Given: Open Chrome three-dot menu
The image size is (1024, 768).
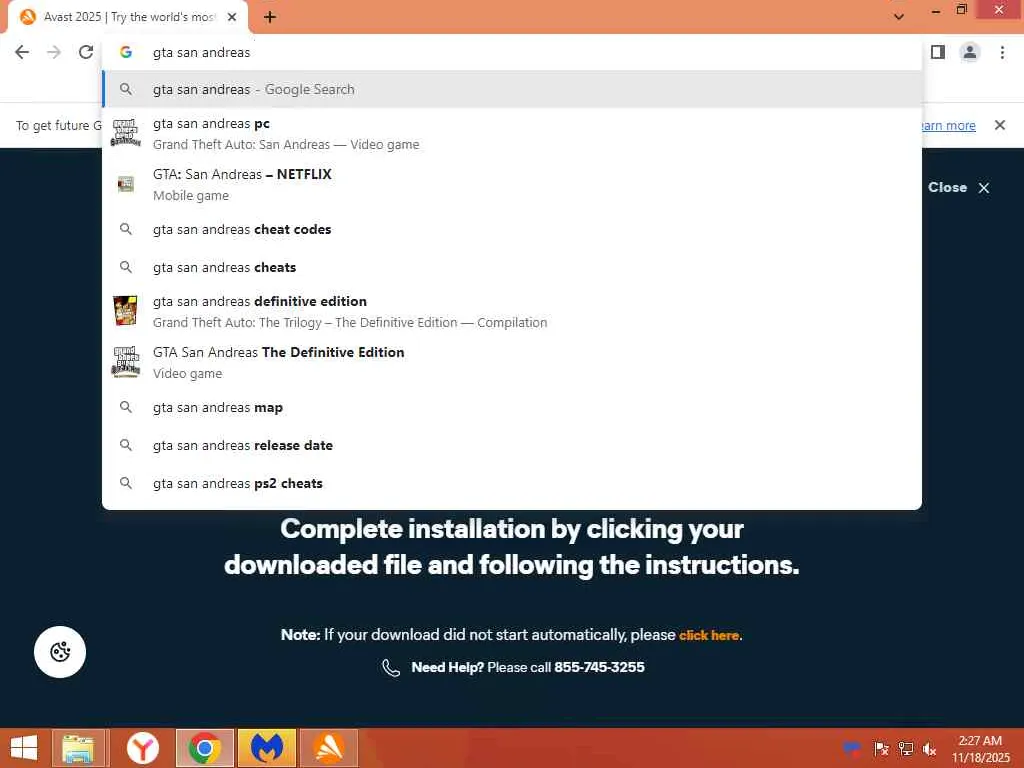Looking at the screenshot, I should click(1002, 52).
